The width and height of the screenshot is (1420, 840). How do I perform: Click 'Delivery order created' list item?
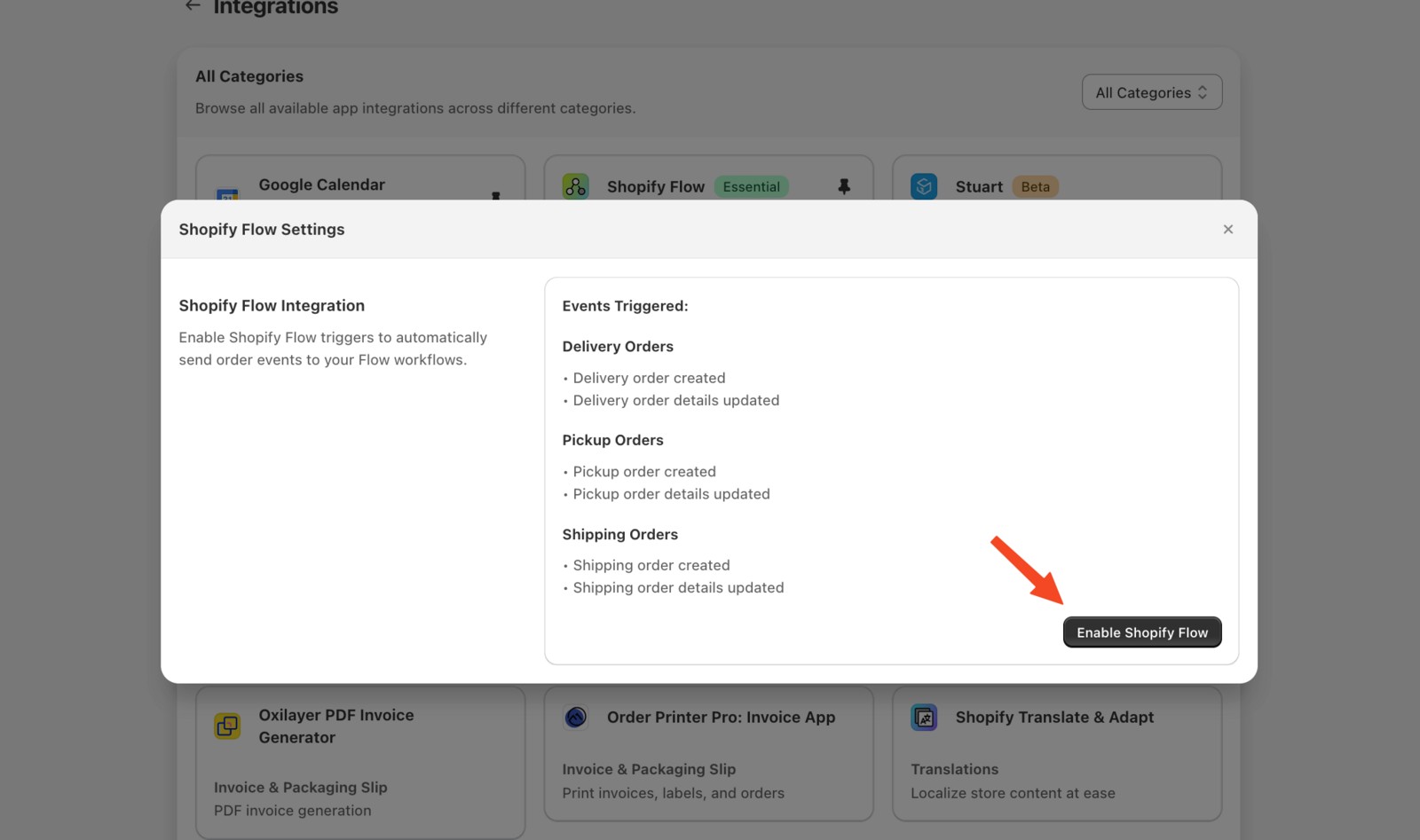[649, 378]
